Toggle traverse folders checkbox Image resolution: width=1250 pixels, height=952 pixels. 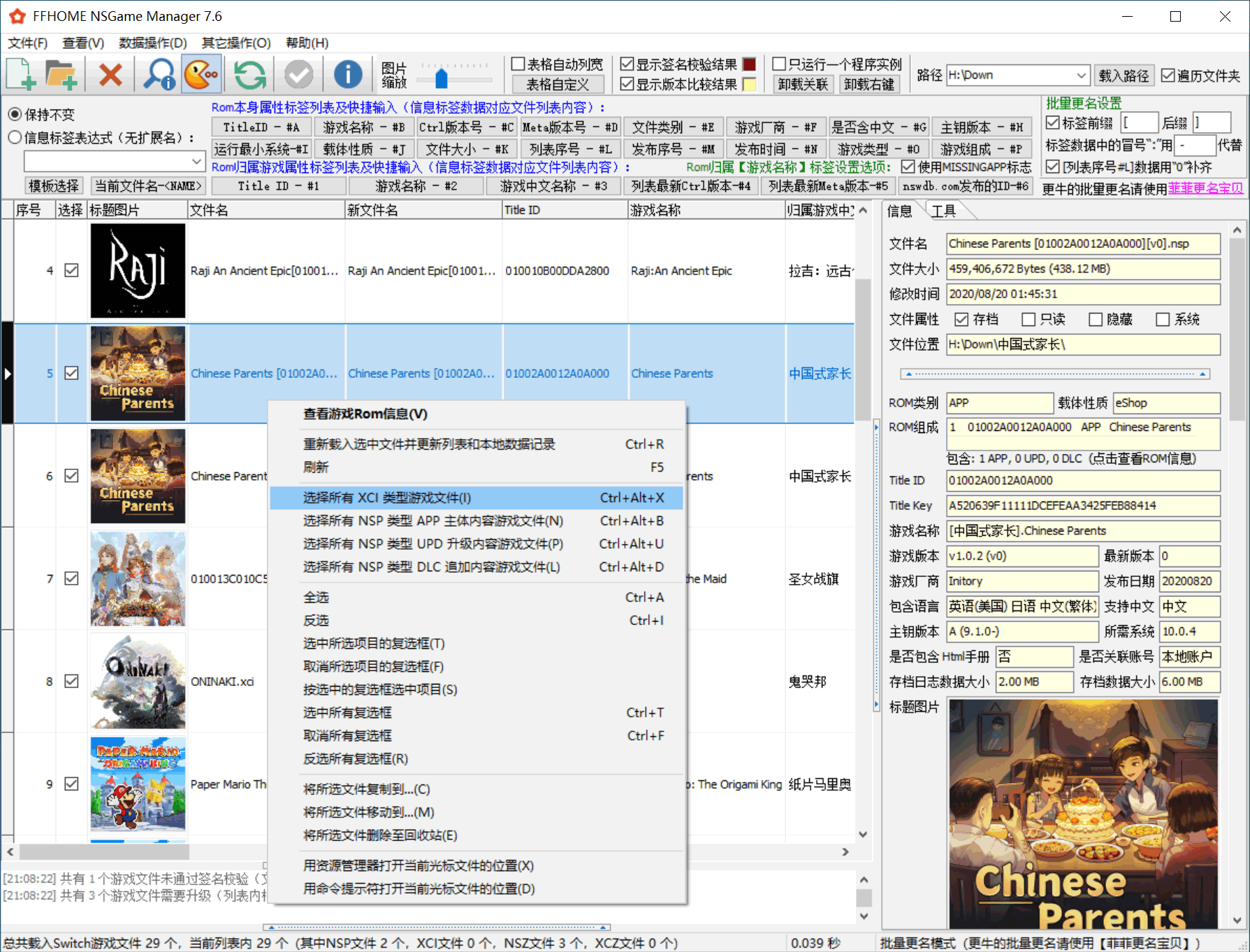[x=1168, y=75]
